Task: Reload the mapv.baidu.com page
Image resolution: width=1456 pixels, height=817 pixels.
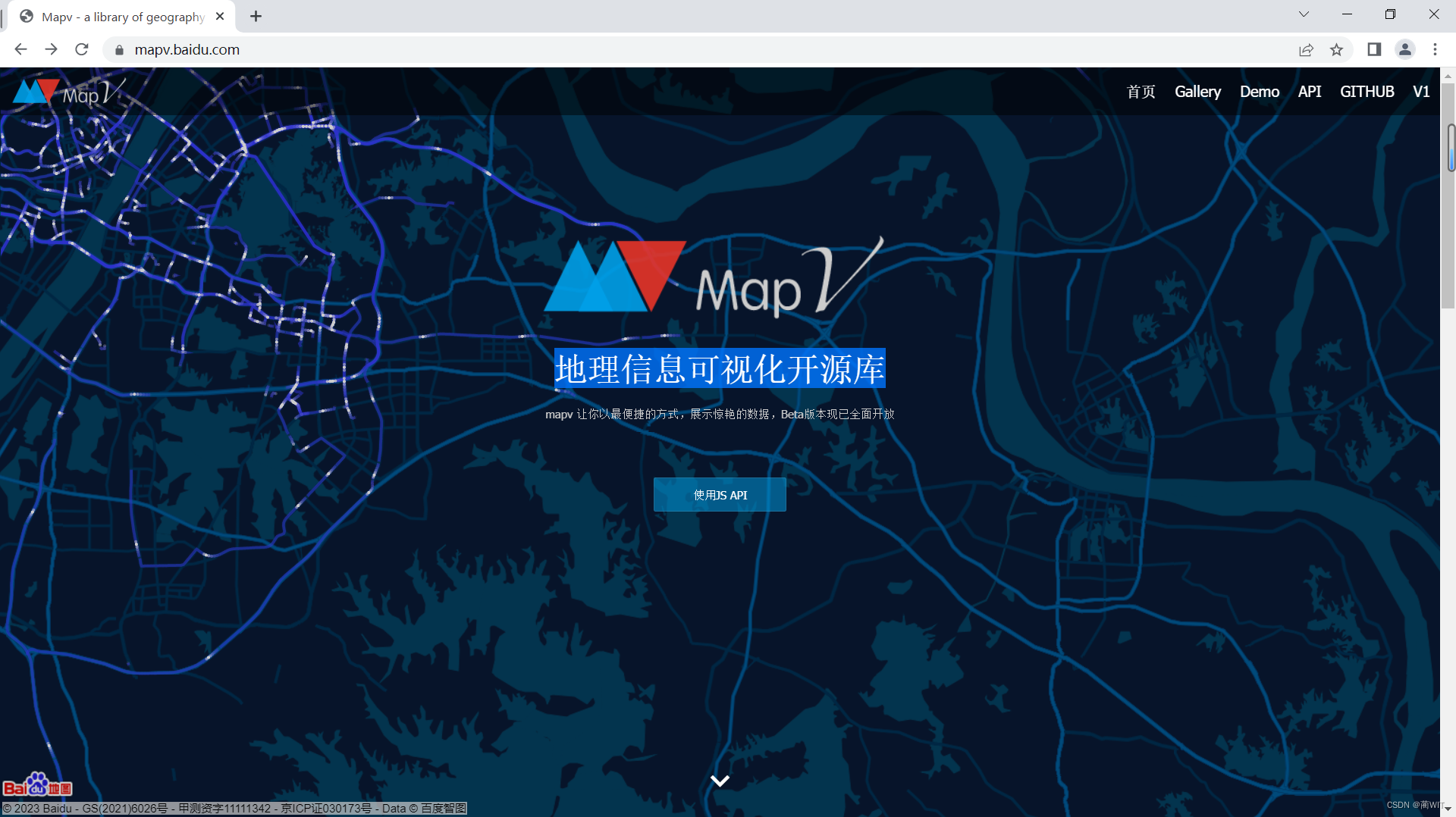Action: click(x=82, y=49)
